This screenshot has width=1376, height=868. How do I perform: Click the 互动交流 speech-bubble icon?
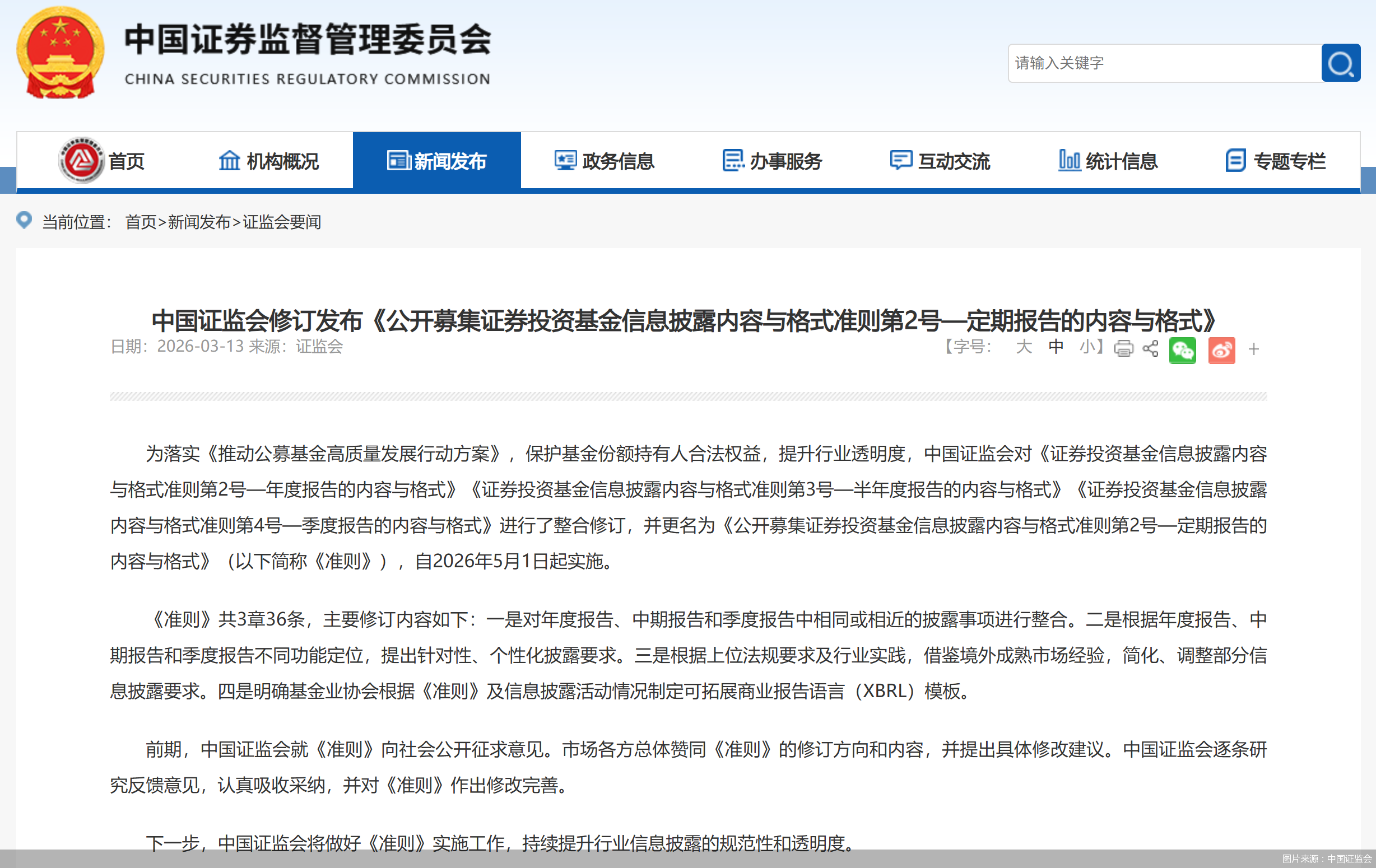(x=900, y=161)
